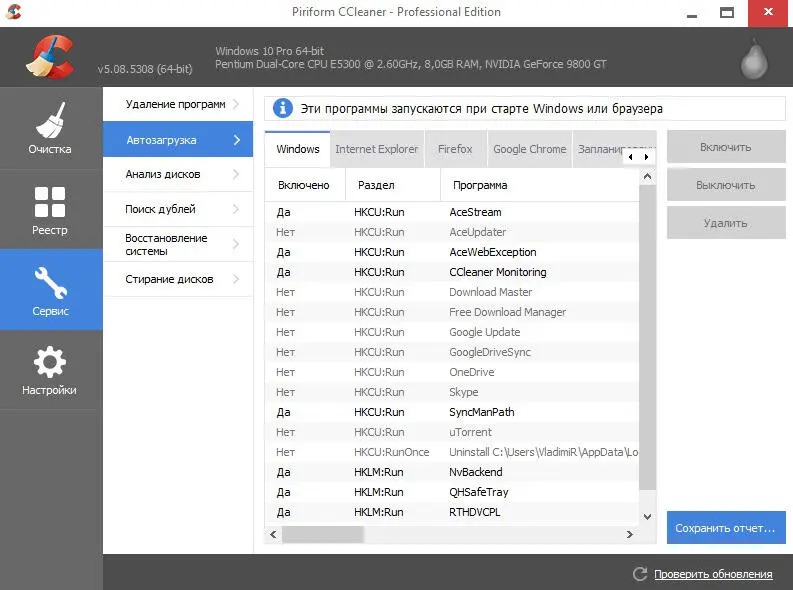Click the CCleaner broom logo
This screenshot has height=590, width=793.
pyautogui.click(x=50, y=57)
